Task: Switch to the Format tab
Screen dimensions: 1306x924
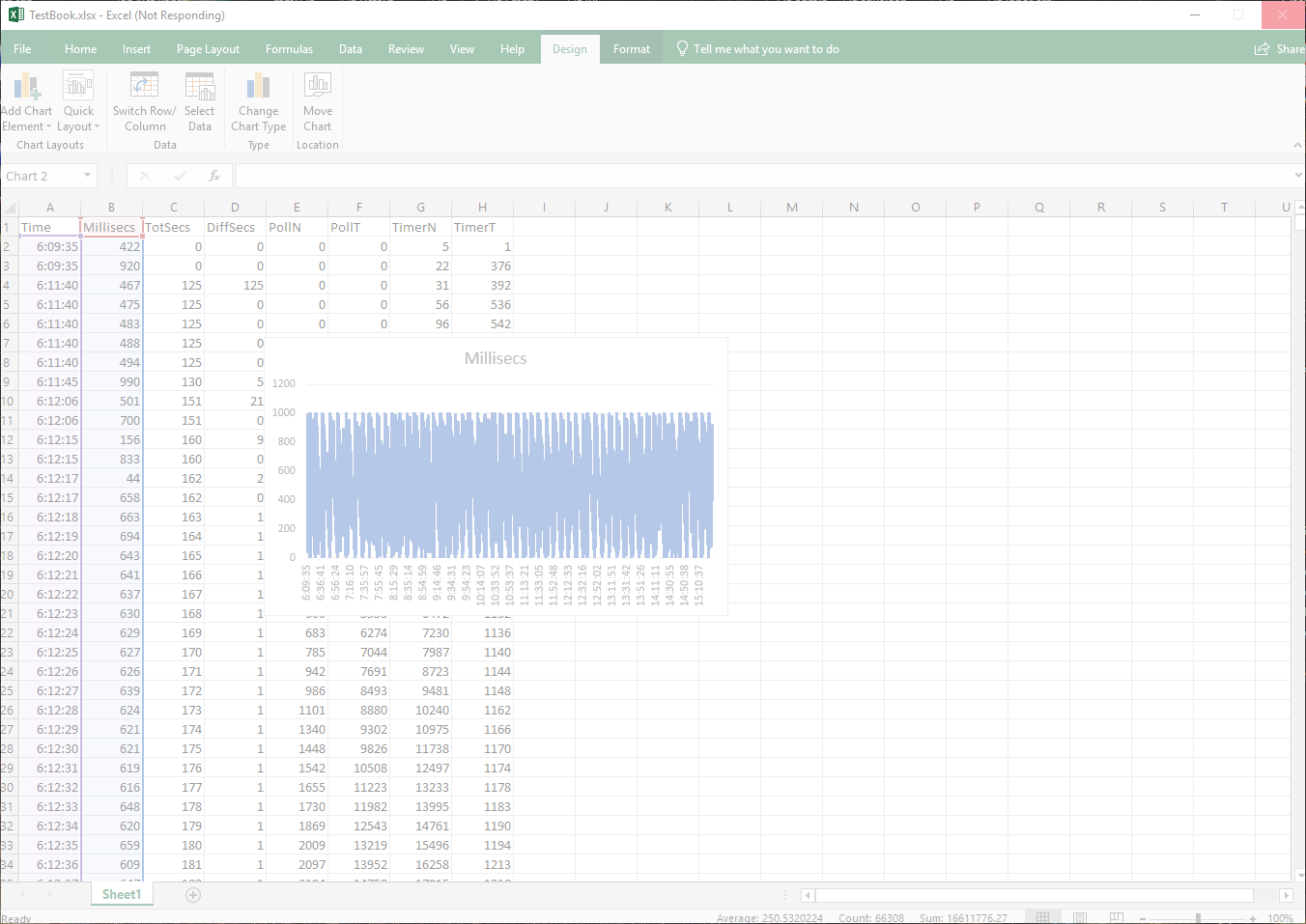Action: [632, 49]
